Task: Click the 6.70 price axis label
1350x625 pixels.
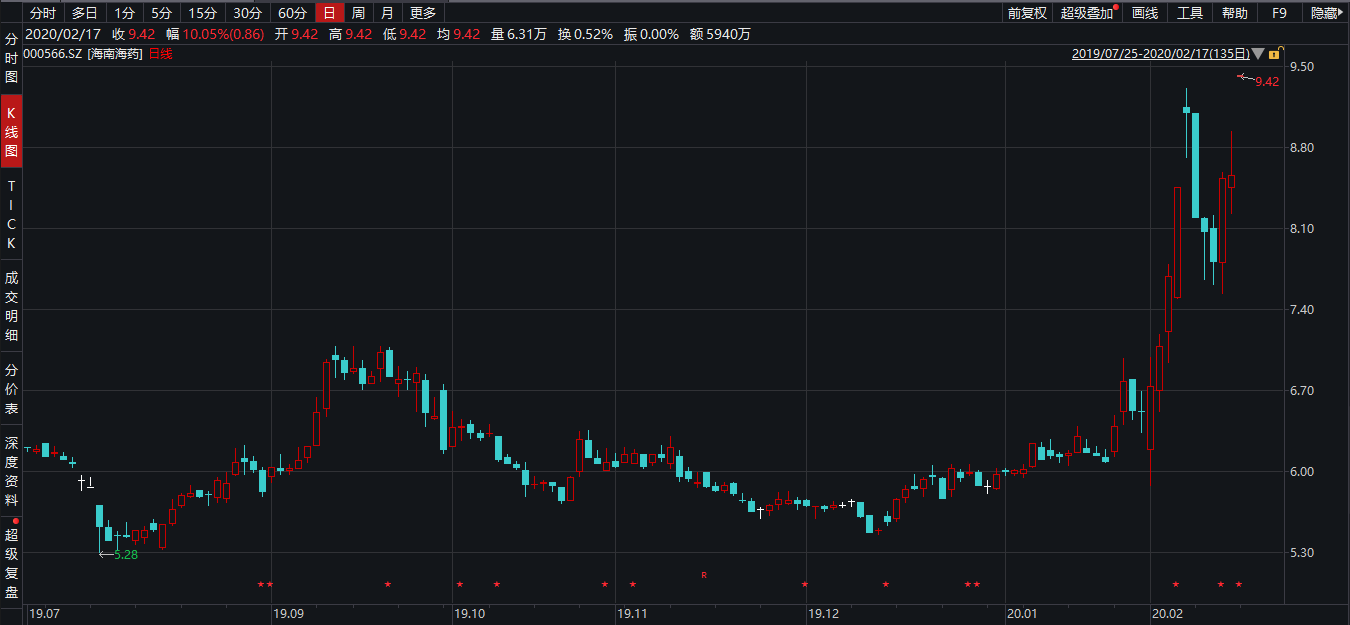Action: pos(1303,391)
